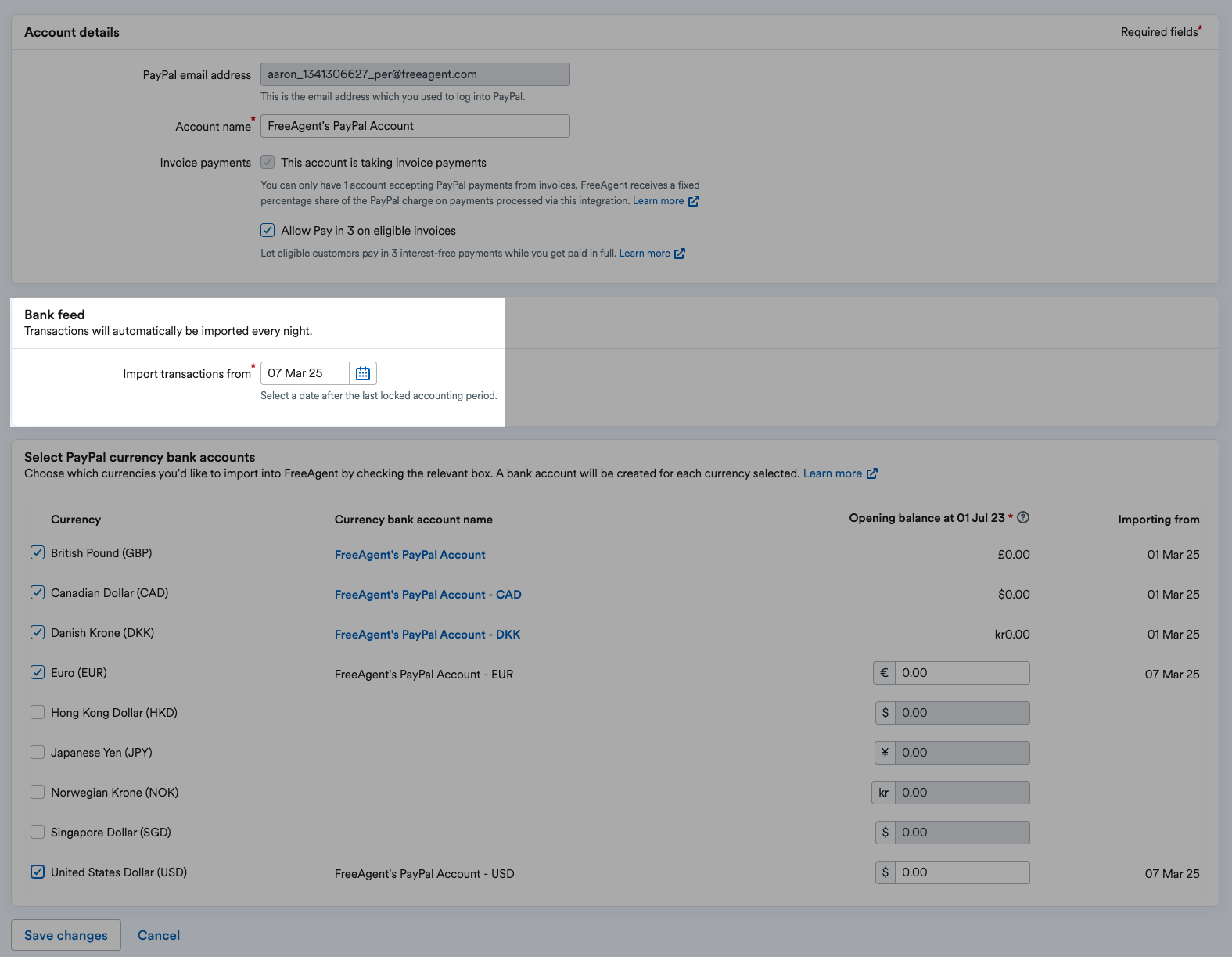Click 'FreeAgent's PayPal Account - EUR' text
The image size is (1232, 957).
click(x=424, y=675)
